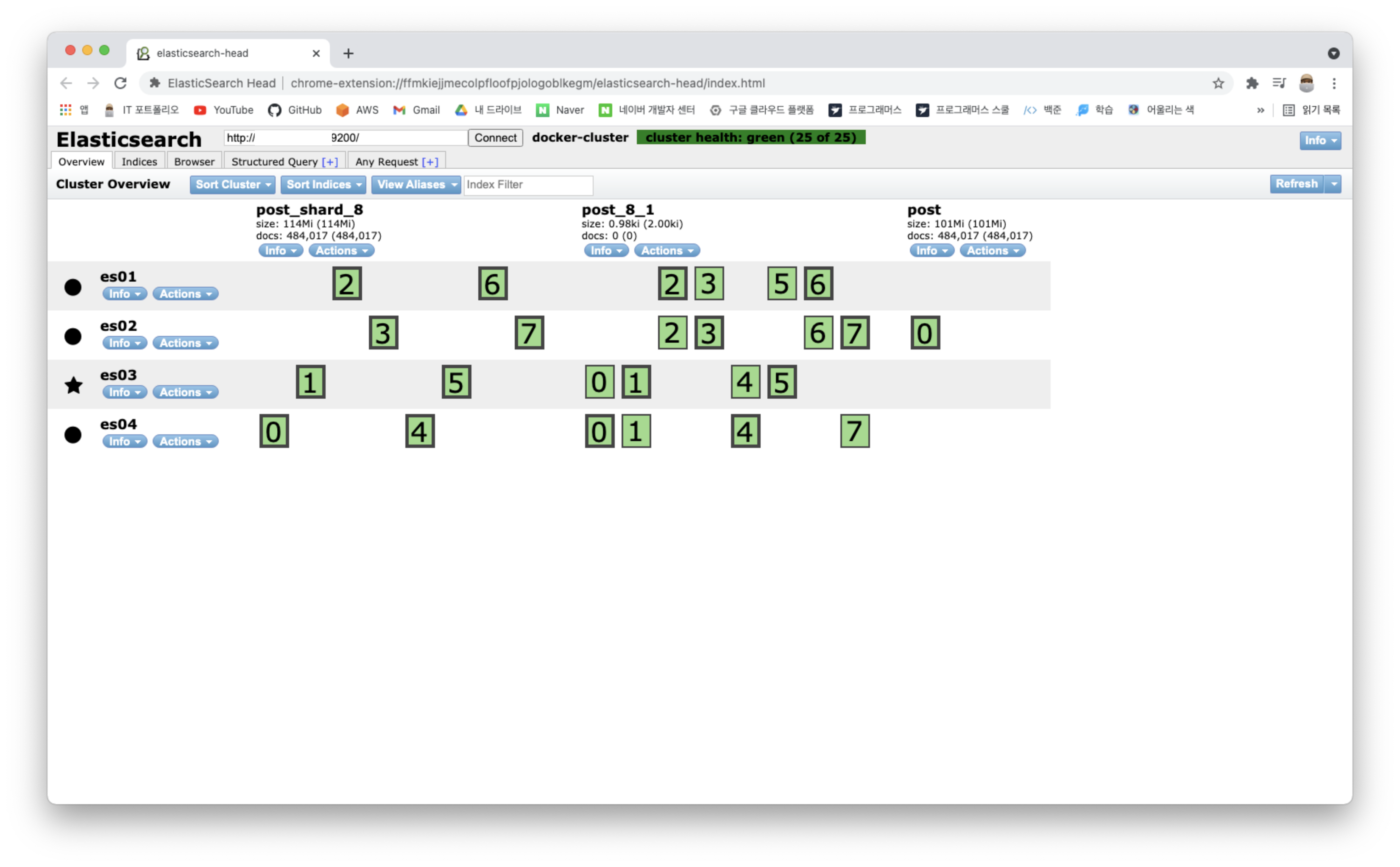Open Info dropdown for post index
This screenshot has width=1400, height=867.
click(x=932, y=251)
